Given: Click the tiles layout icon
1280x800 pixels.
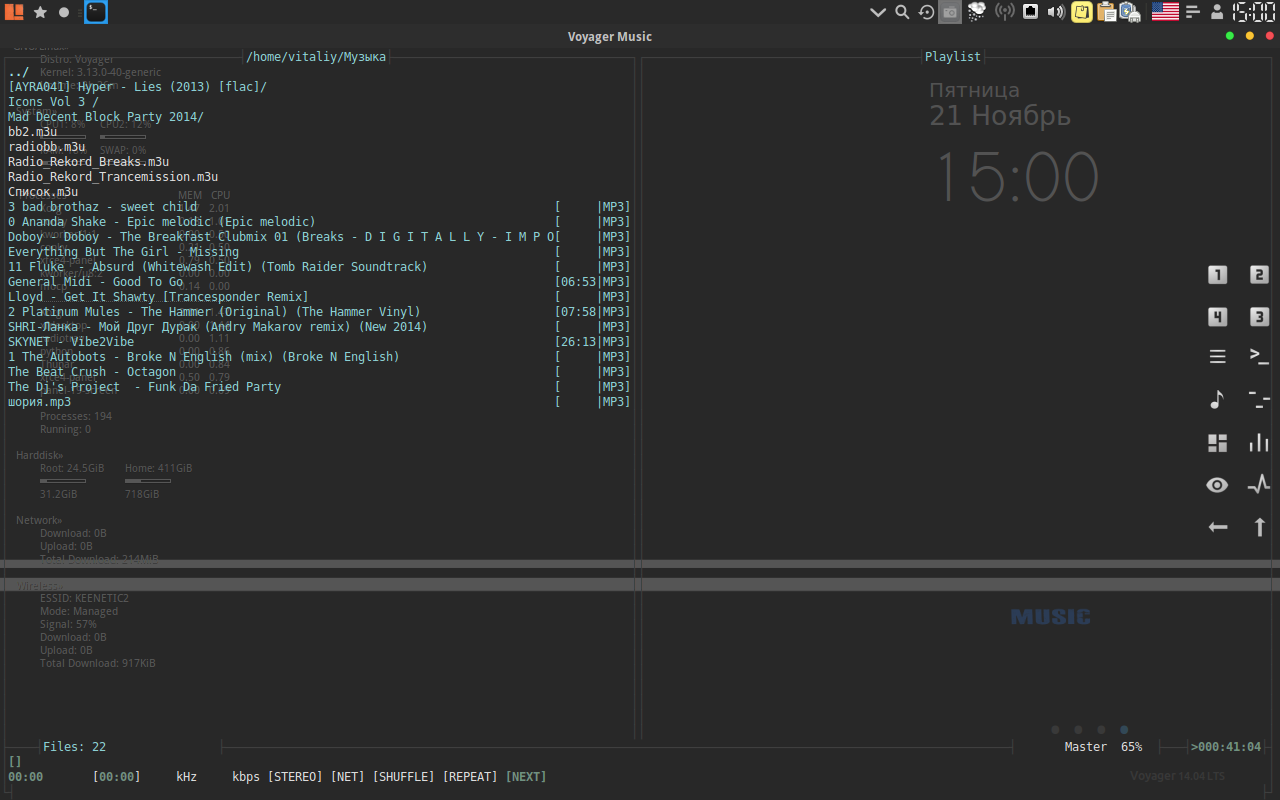Looking at the screenshot, I should (1217, 443).
